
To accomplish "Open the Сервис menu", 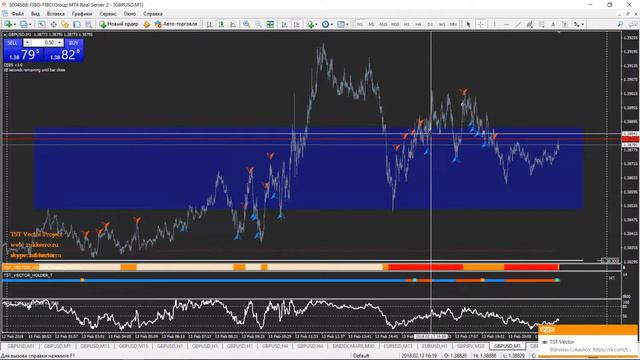I will pos(108,14).
